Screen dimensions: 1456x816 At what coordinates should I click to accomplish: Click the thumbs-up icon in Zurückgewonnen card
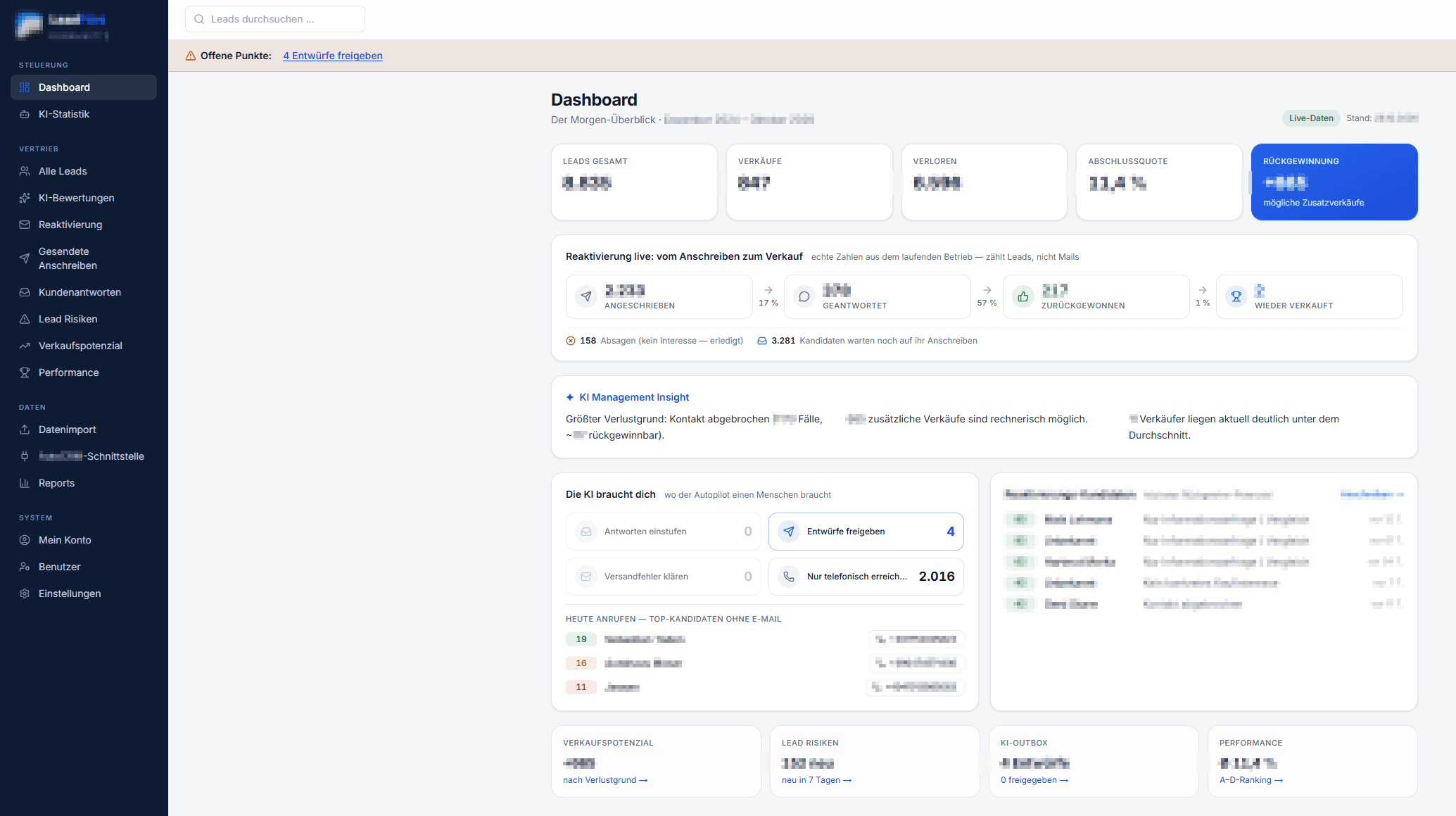point(1023,297)
